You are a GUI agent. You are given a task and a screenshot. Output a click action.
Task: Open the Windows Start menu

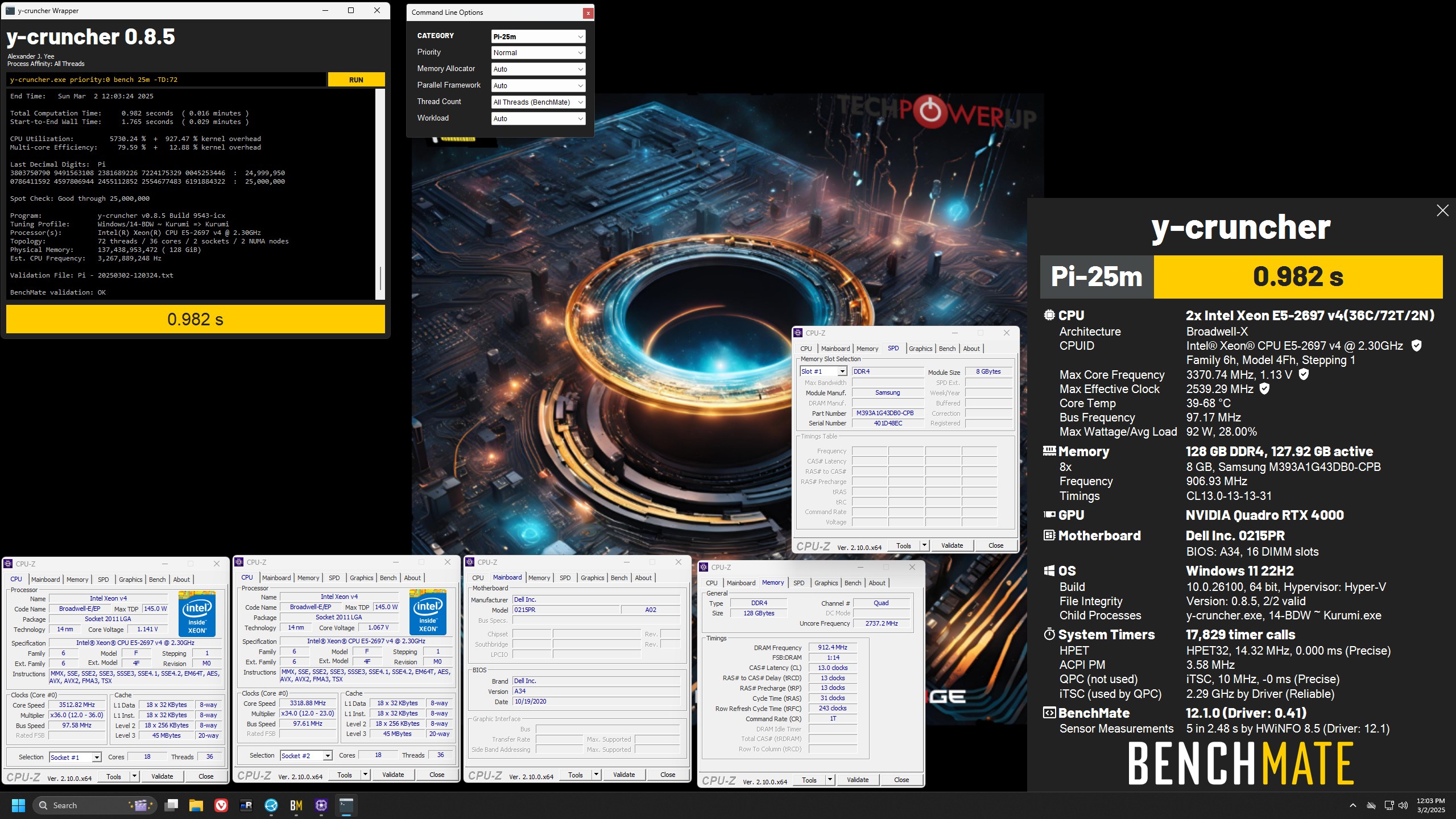point(18,805)
